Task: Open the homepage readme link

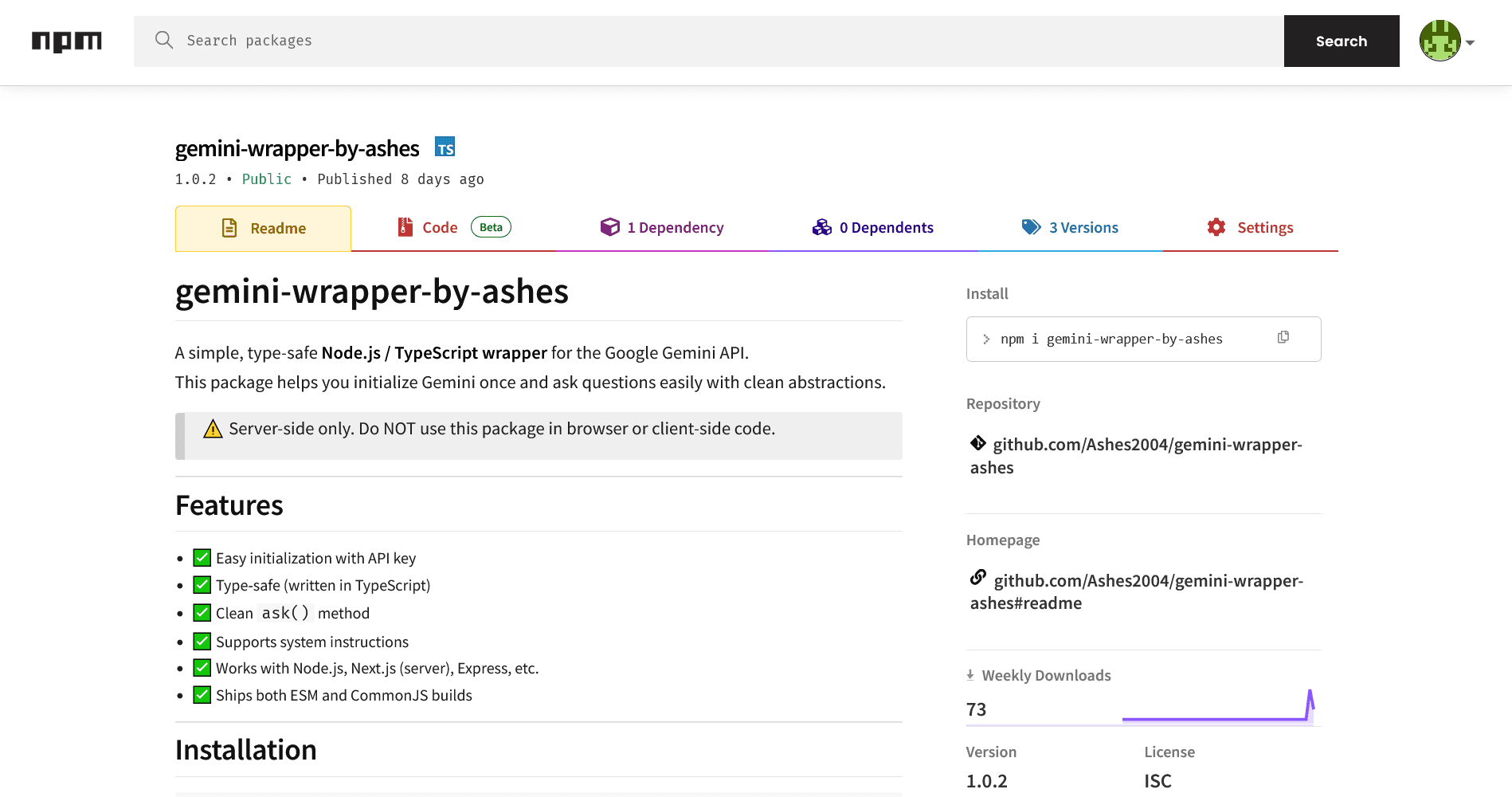Action: click(1137, 591)
